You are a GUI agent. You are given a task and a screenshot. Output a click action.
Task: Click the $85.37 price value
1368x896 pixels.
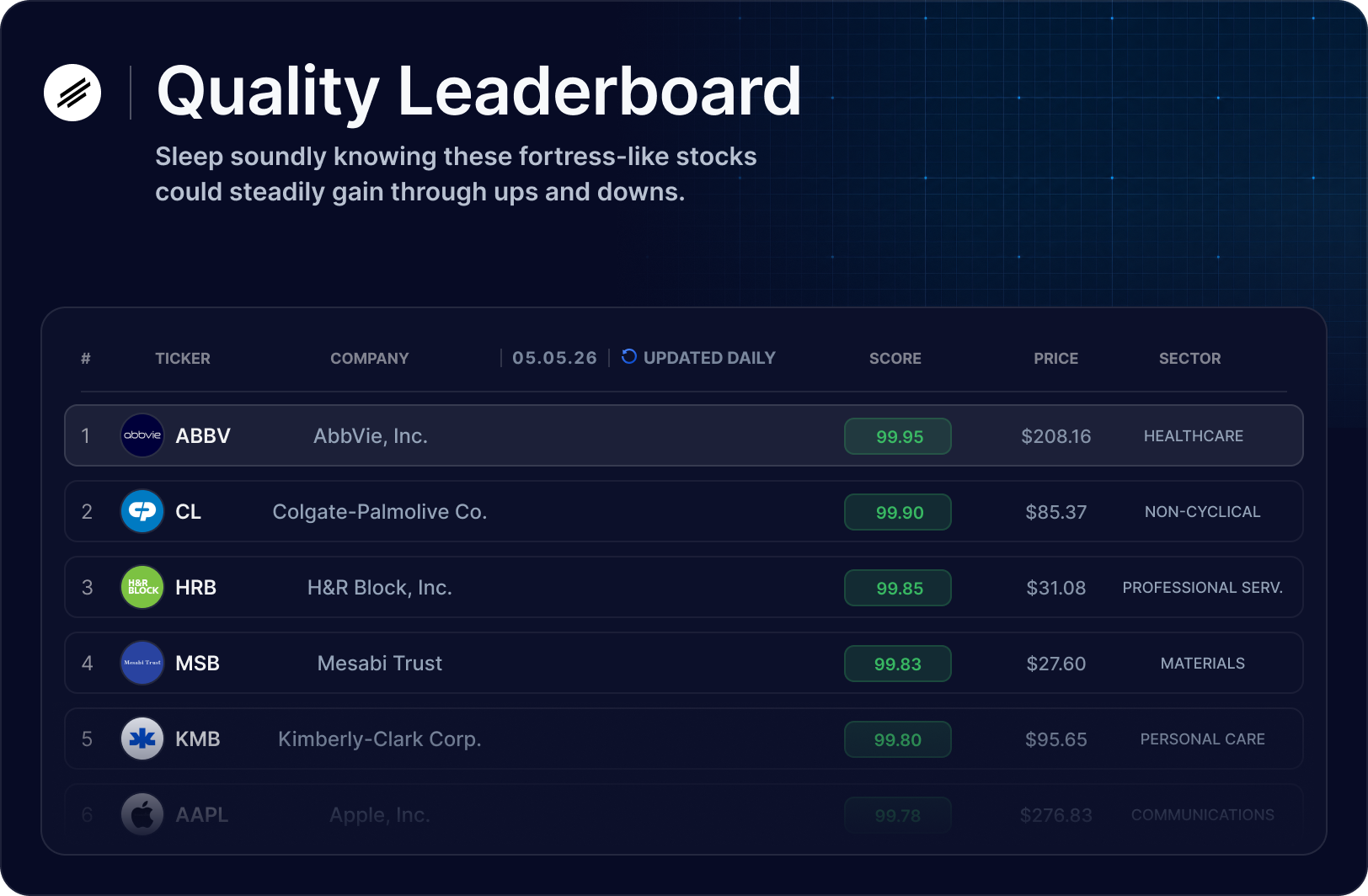[1056, 512]
